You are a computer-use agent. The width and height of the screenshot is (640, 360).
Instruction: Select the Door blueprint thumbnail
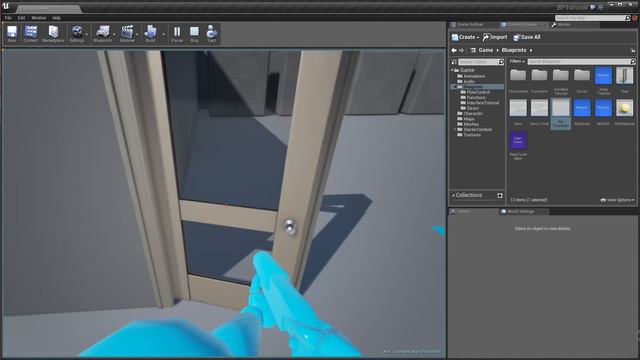[624, 76]
